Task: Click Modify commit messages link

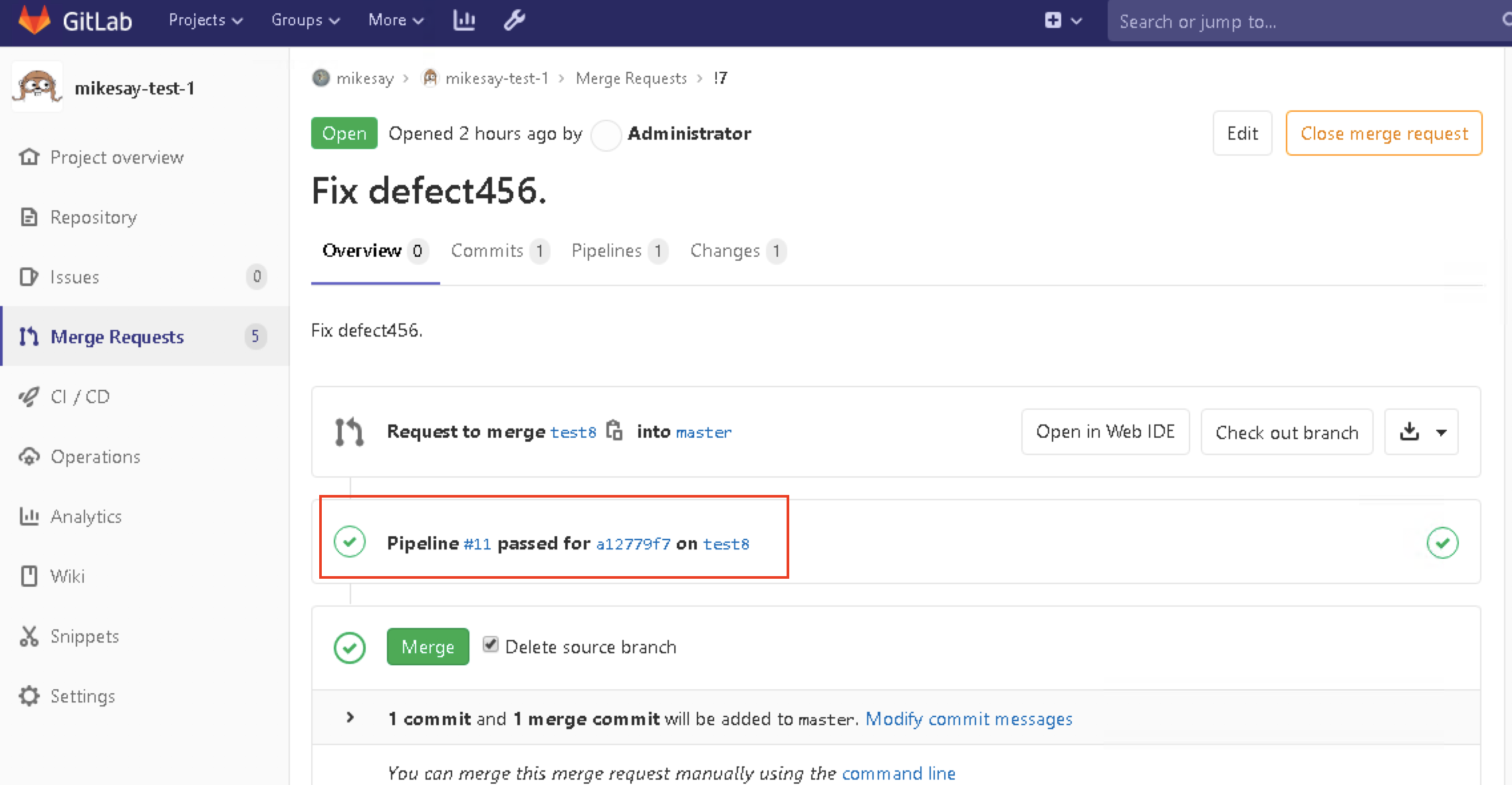Action: coord(969,719)
